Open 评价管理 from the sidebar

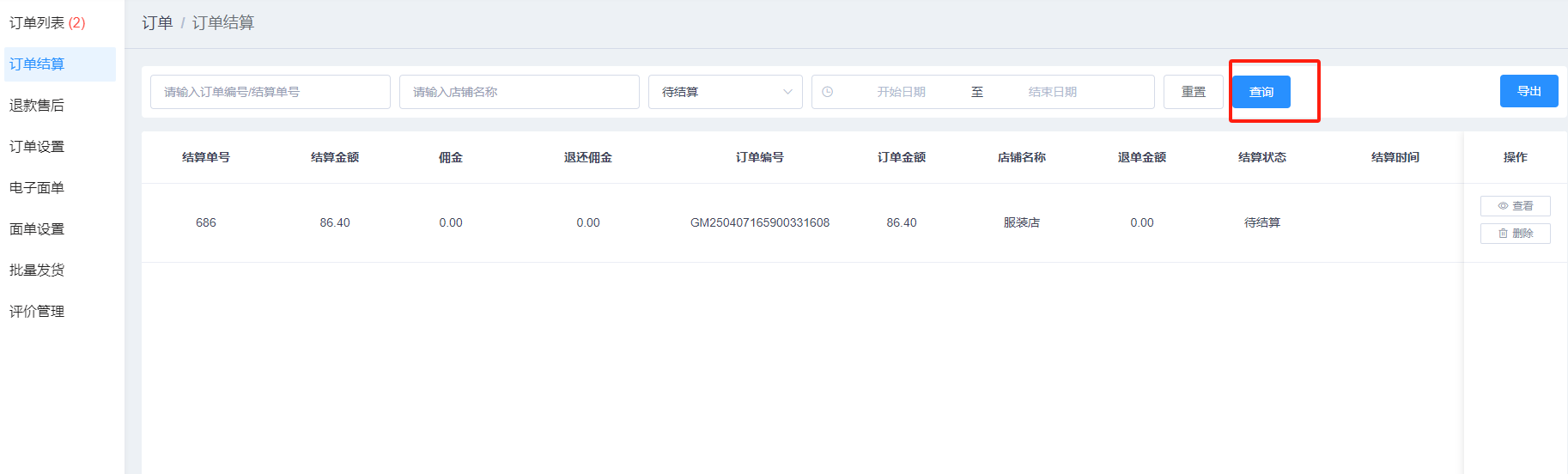pos(37,312)
